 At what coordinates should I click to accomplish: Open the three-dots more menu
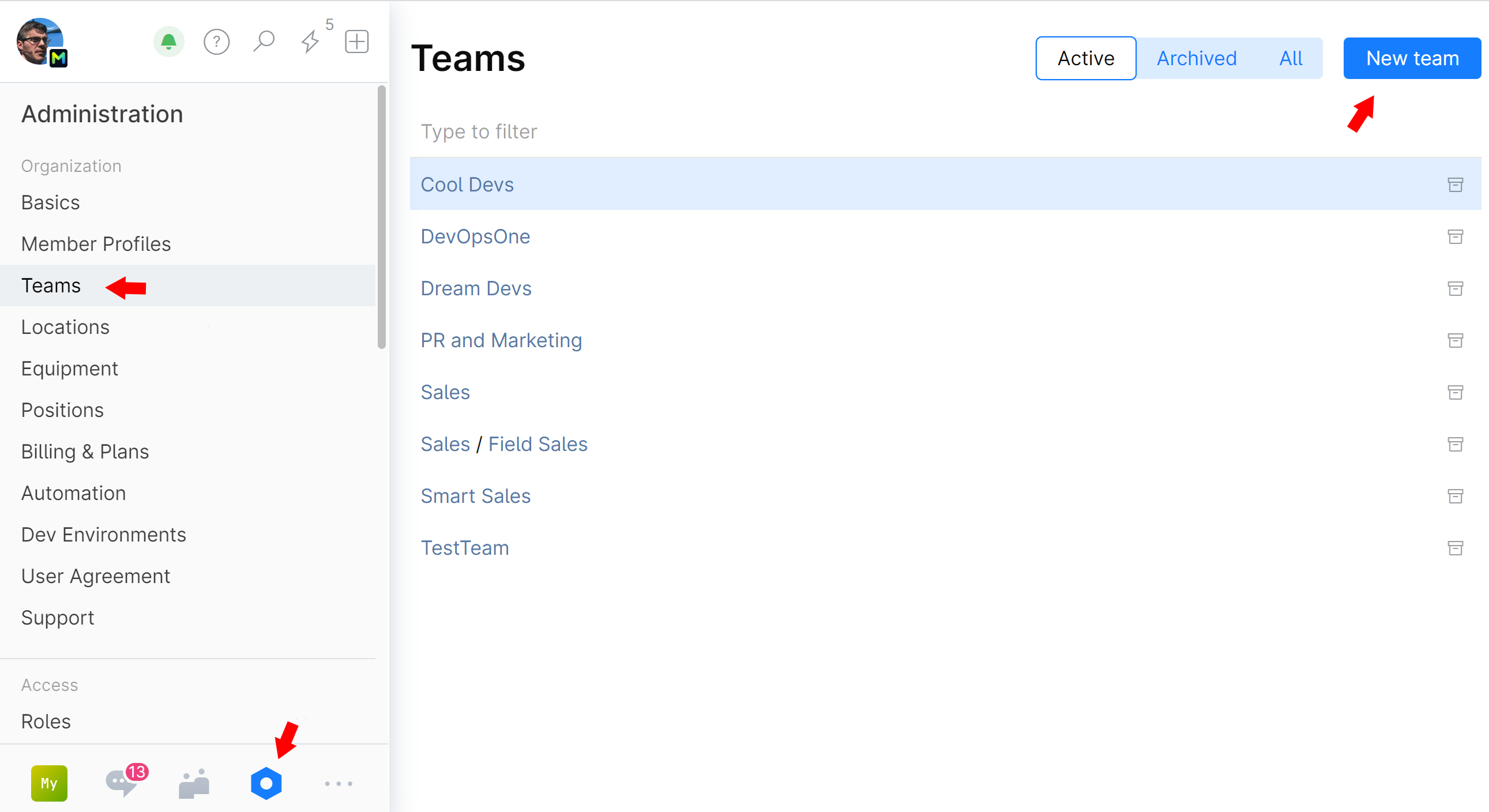tap(338, 783)
